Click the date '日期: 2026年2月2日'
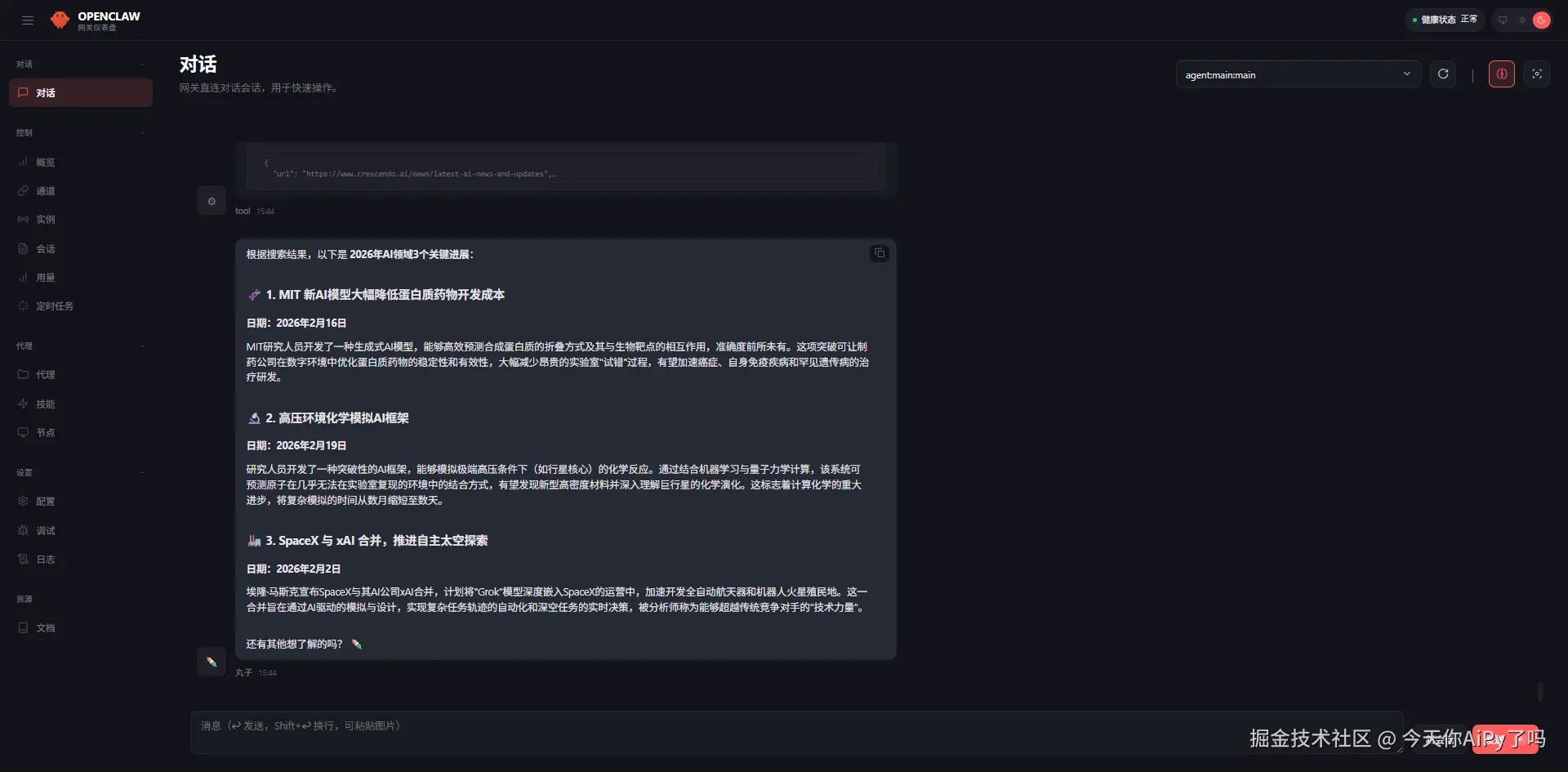Image resolution: width=1568 pixels, height=772 pixels. click(293, 569)
